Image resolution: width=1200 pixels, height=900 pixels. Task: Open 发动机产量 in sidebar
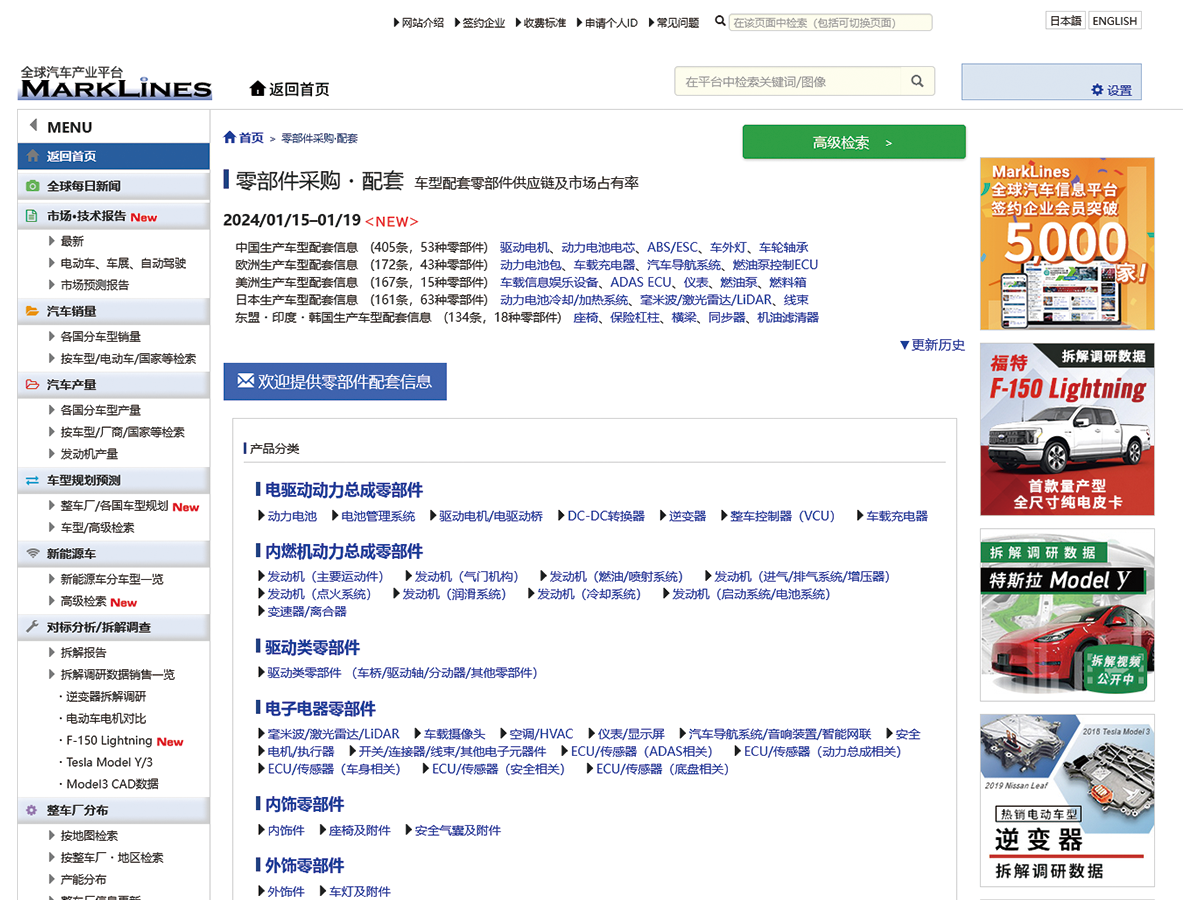pos(89,454)
